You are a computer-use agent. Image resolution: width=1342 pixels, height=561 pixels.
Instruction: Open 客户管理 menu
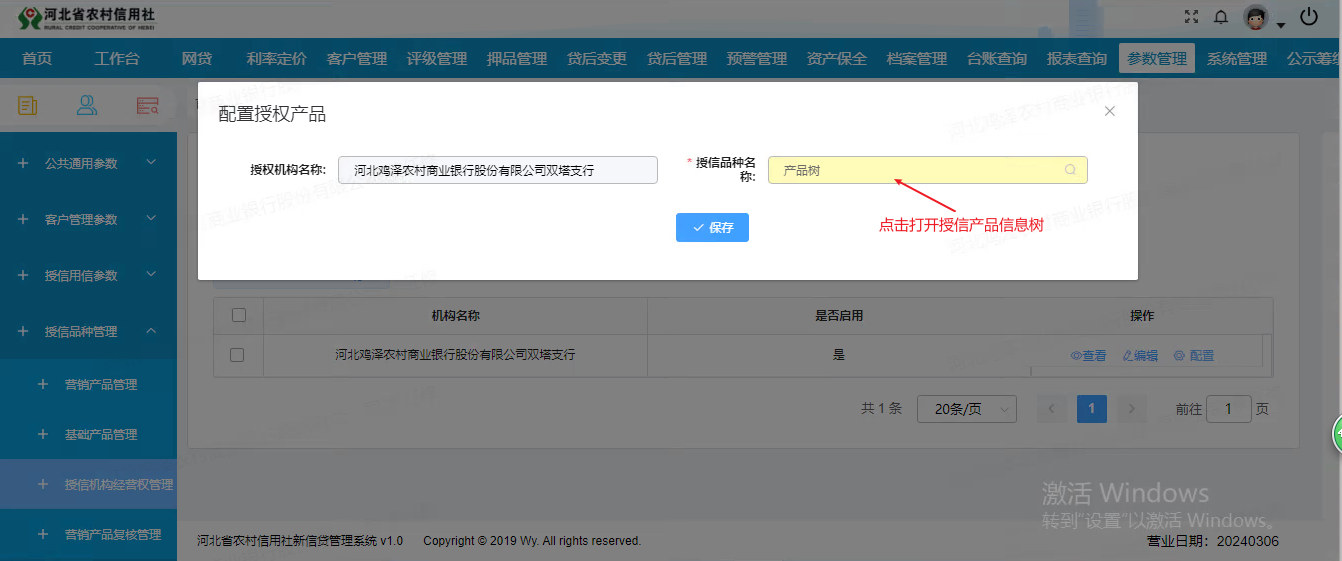[x=357, y=58]
